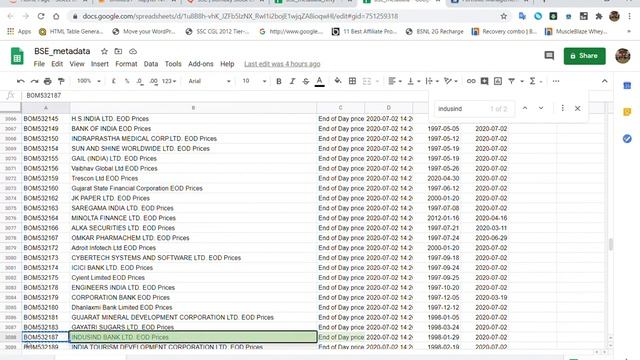The width and height of the screenshot is (640, 360).
Task: Open text rotation dropdown
Action: [x=451, y=81]
